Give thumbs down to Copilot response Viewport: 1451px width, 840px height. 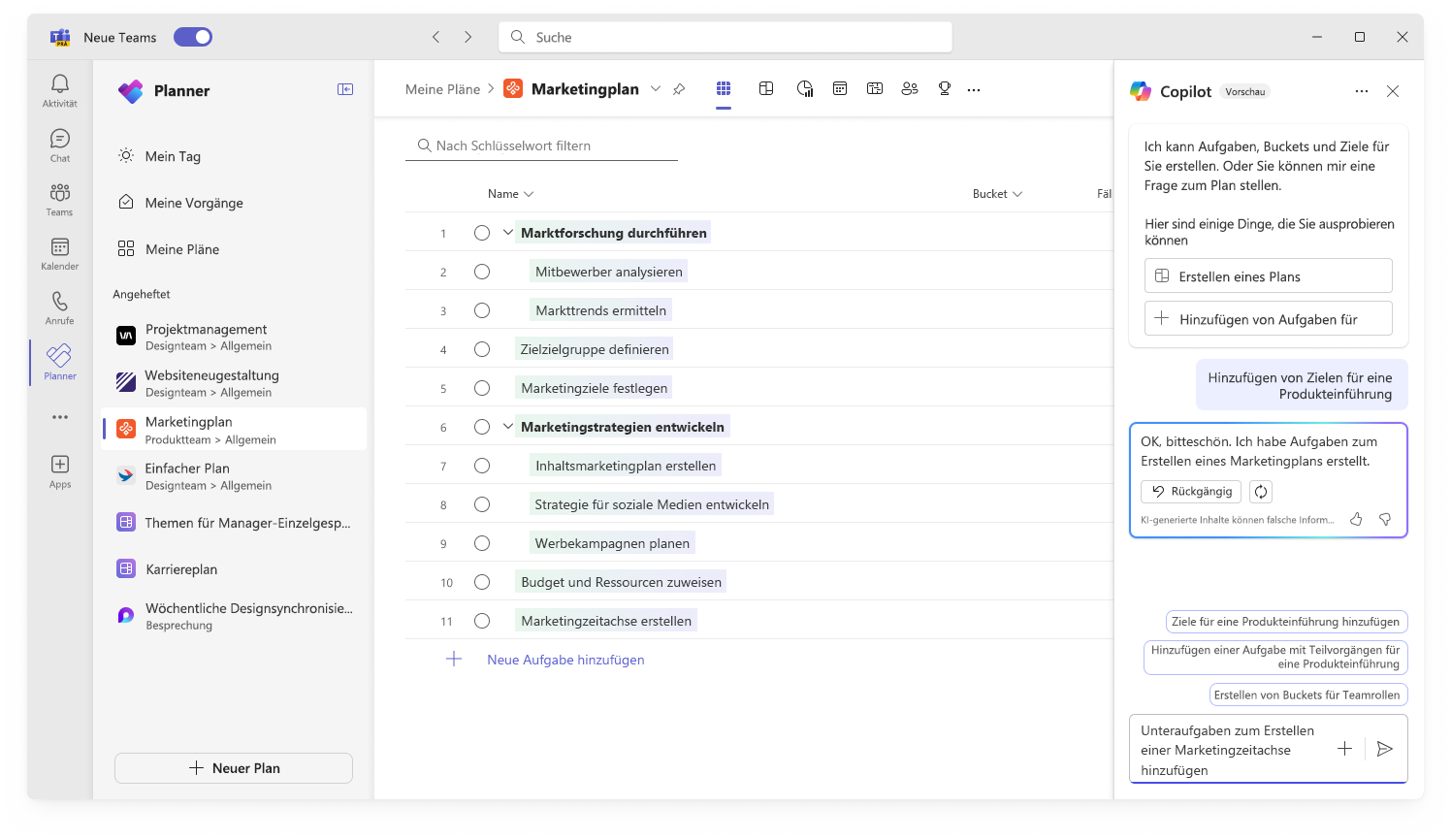(x=1385, y=519)
